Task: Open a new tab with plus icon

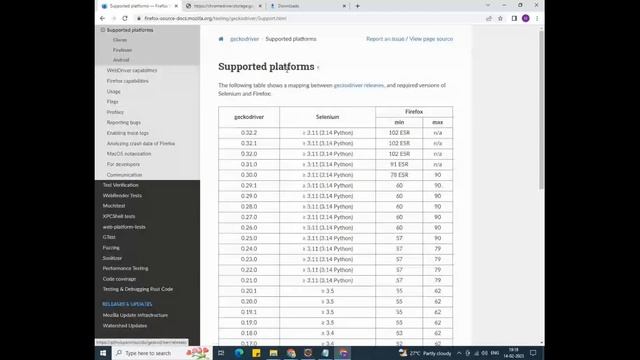Action: (x=358, y=6)
